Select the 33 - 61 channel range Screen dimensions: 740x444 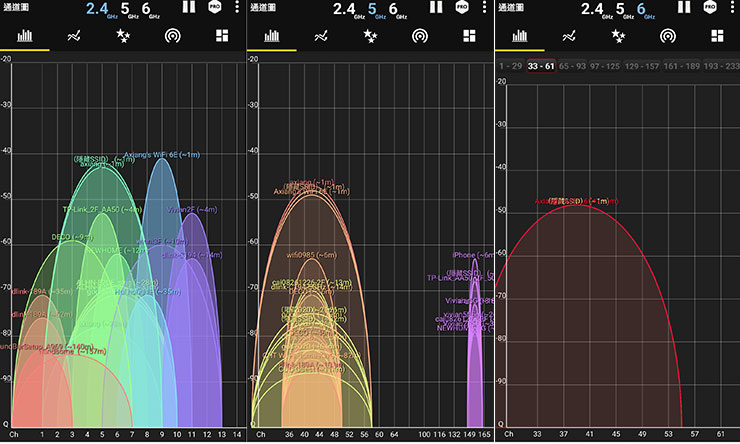click(x=541, y=66)
